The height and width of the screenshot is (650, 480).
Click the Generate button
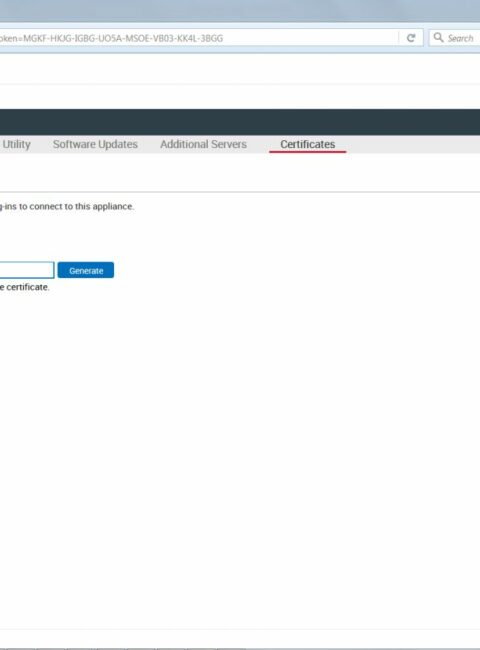coord(86,270)
